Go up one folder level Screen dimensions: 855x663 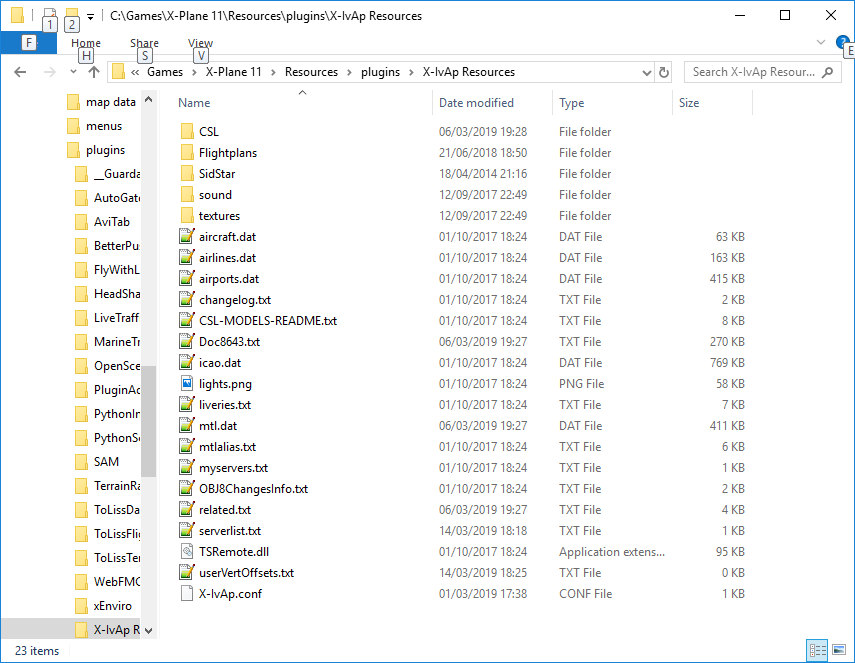pos(94,72)
